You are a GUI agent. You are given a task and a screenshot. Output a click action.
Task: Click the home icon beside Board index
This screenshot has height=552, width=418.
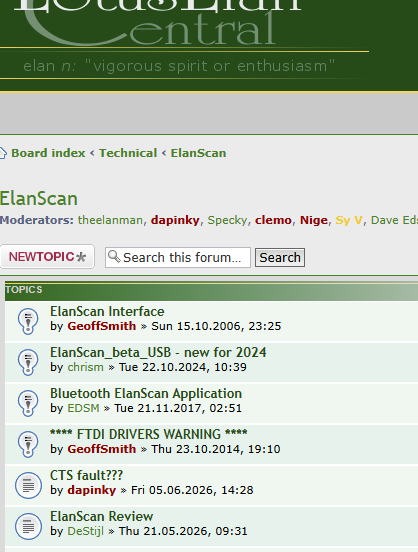pos(3,153)
